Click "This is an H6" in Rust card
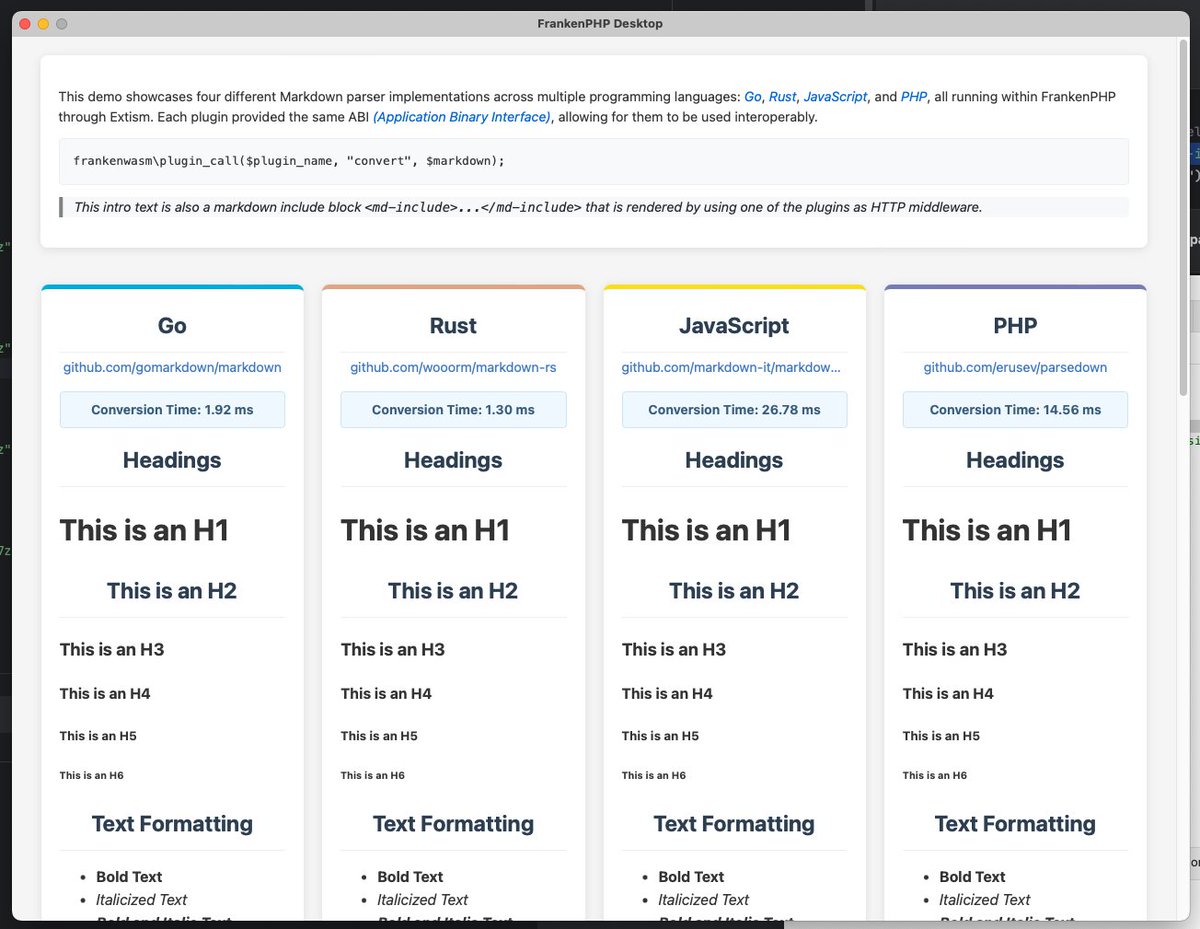This screenshot has width=1200, height=929. pyautogui.click(x=373, y=775)
